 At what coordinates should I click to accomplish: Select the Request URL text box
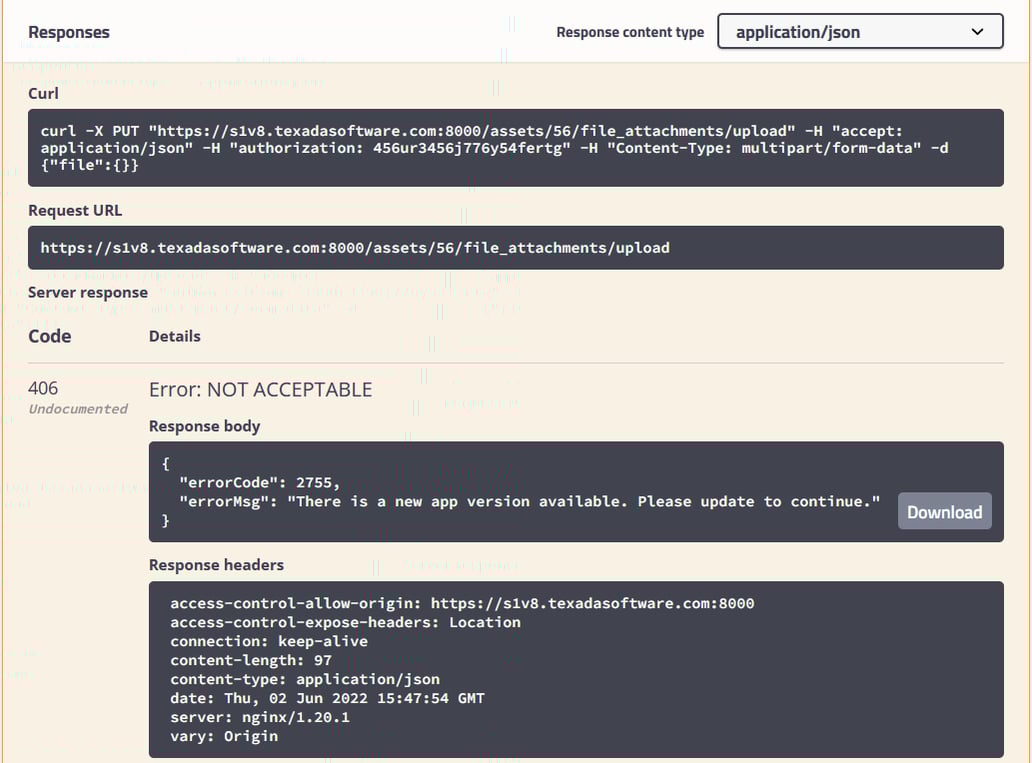pos(515,247)
